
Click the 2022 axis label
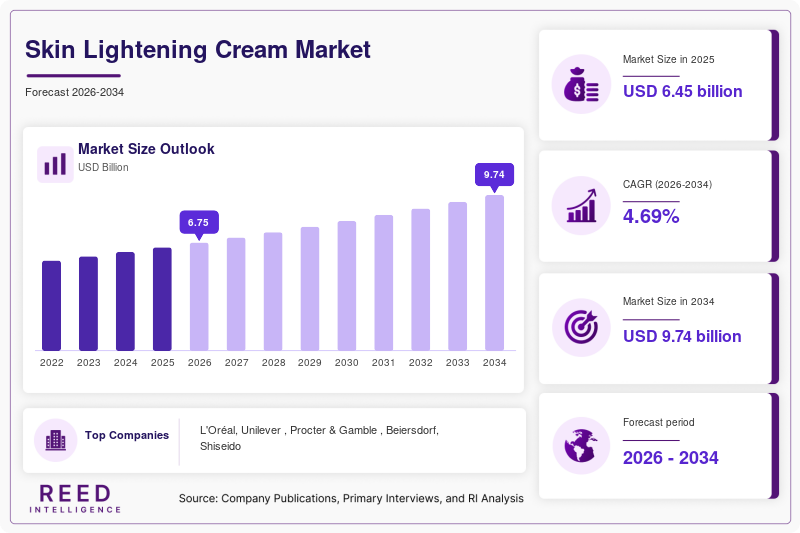tap(52, 363)
